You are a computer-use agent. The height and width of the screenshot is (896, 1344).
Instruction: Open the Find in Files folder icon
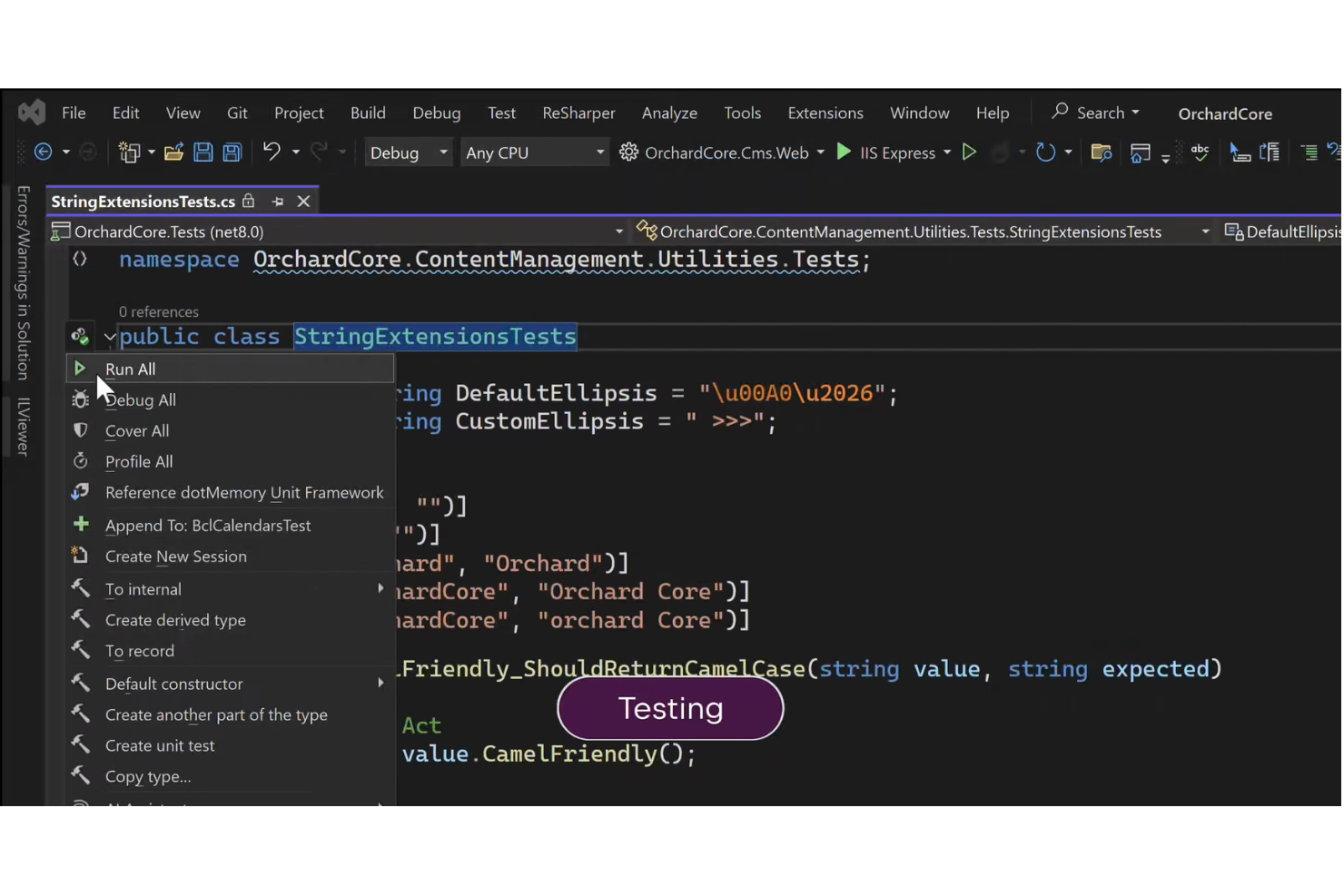tap(1101, 153)
